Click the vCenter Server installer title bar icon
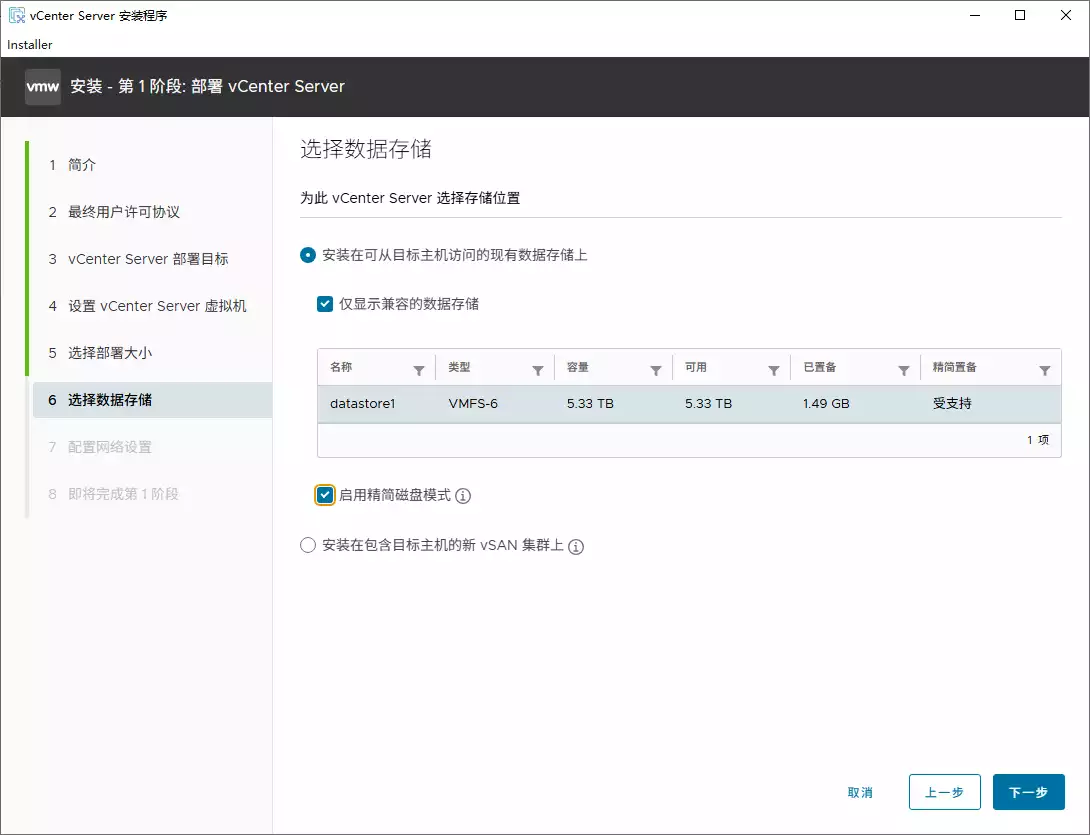Screen dimensions: 1090x835 pyautogui.click(x=16, y=15)
